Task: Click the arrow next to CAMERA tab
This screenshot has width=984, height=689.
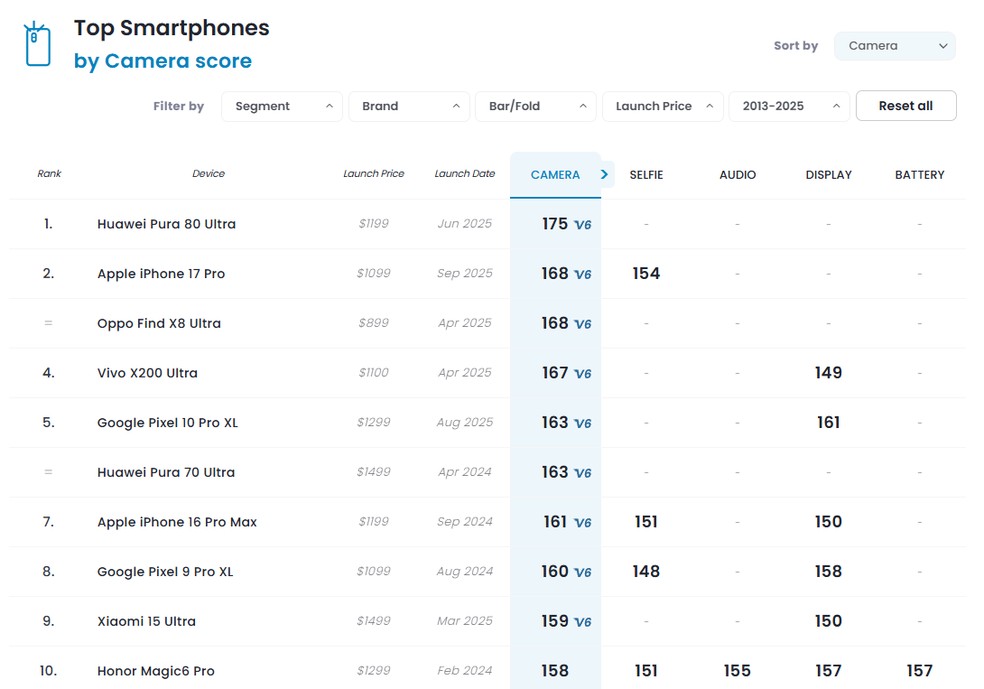Action: click(x=604, y=174)
